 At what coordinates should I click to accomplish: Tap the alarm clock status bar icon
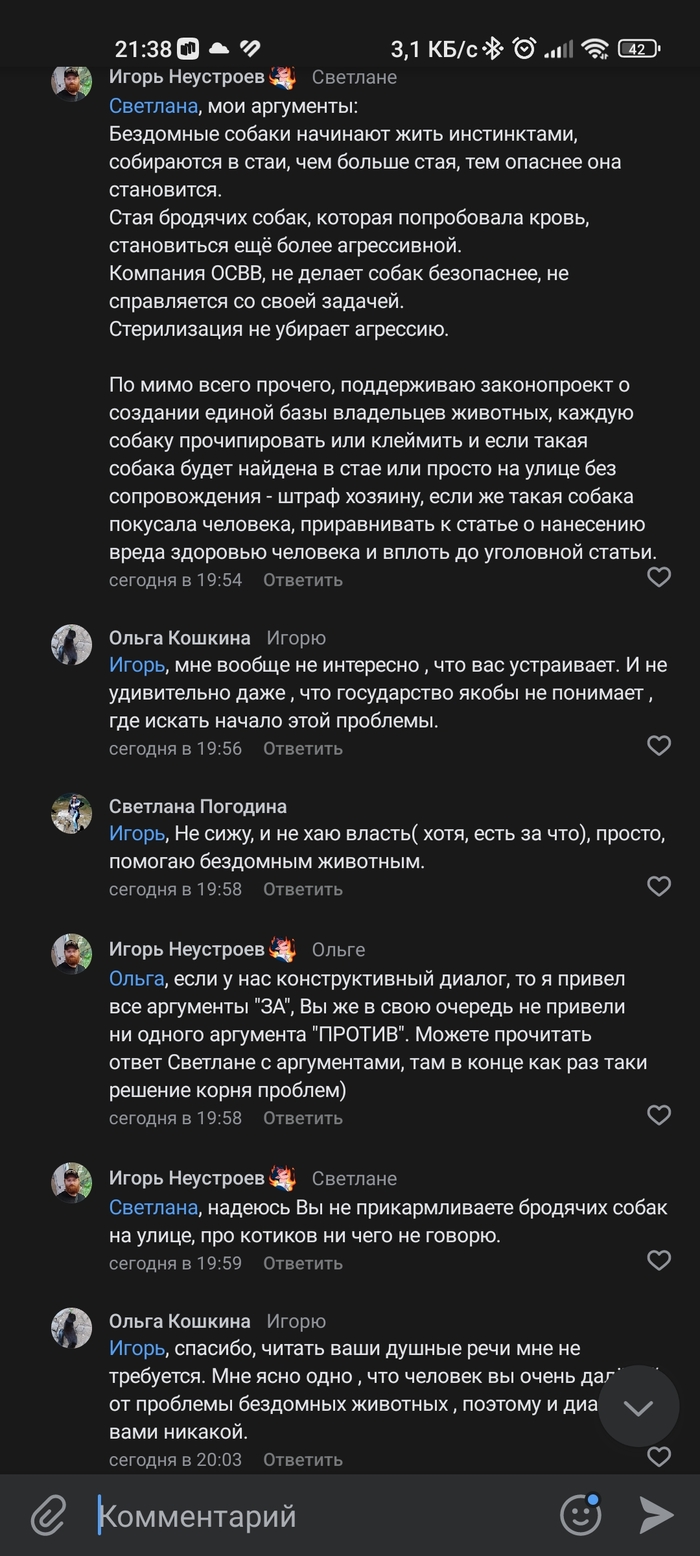click(x=523, y=48)
